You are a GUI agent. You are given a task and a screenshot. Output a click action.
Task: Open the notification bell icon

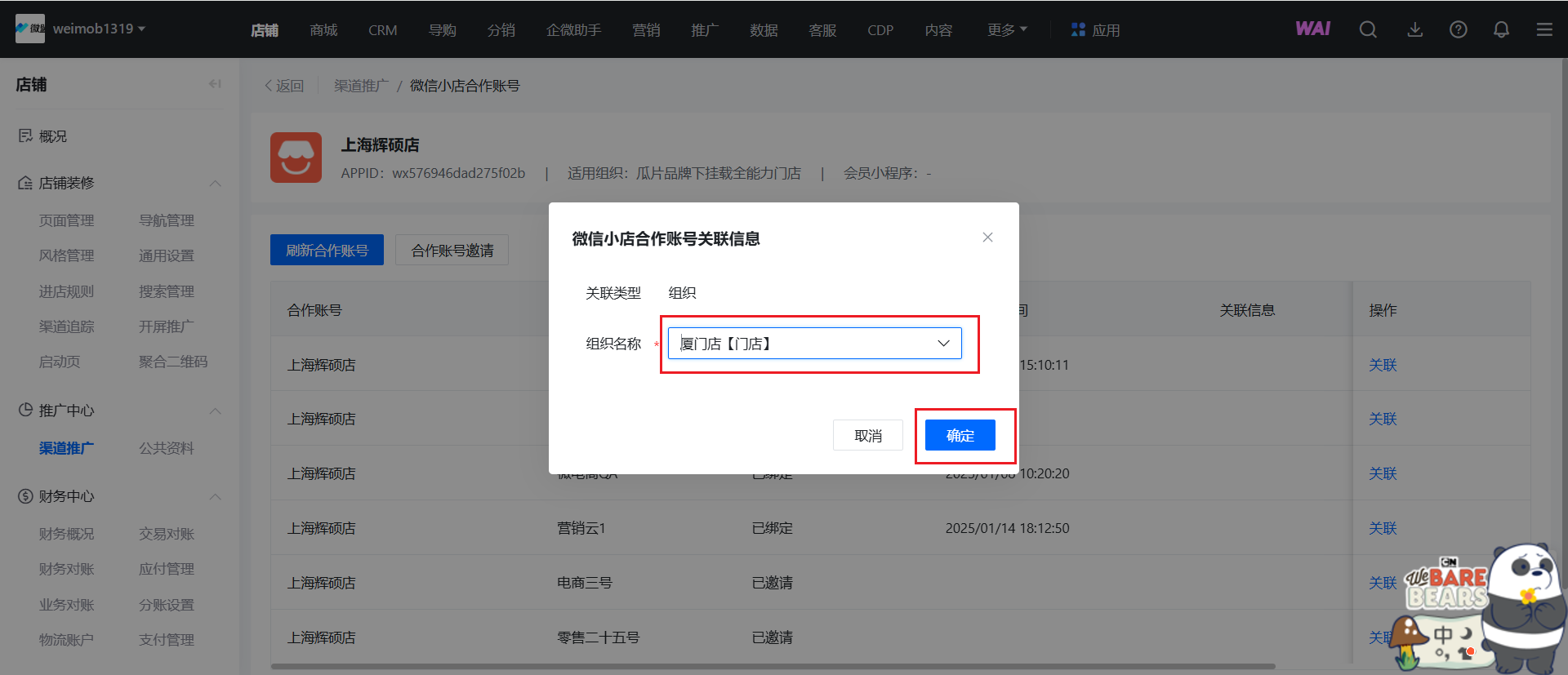click(1501, 30)
